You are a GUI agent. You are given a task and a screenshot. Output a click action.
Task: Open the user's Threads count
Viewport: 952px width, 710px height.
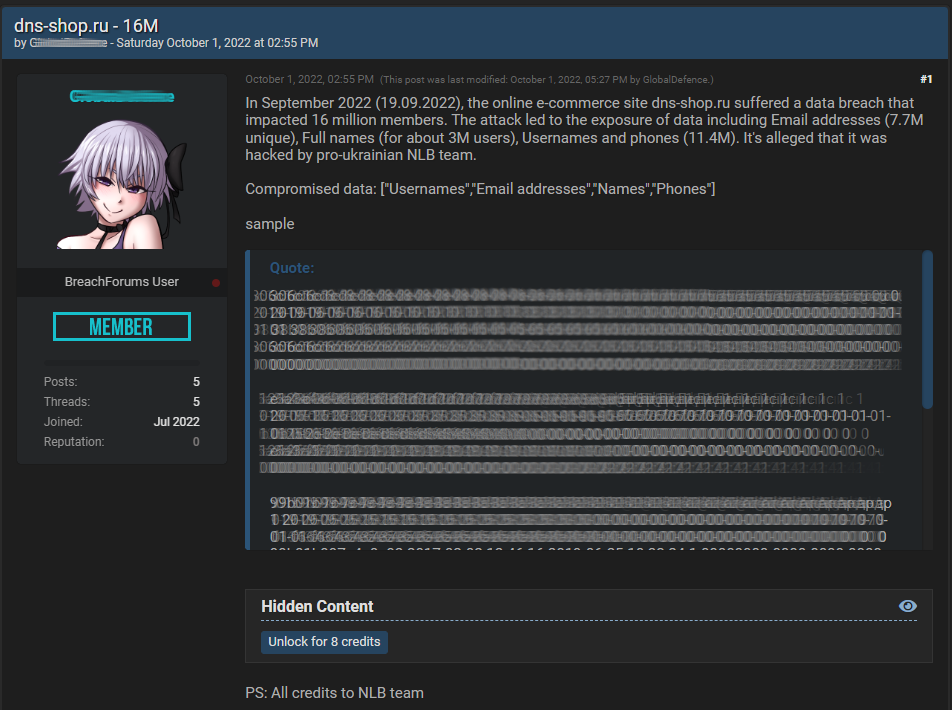pos(196,402)
